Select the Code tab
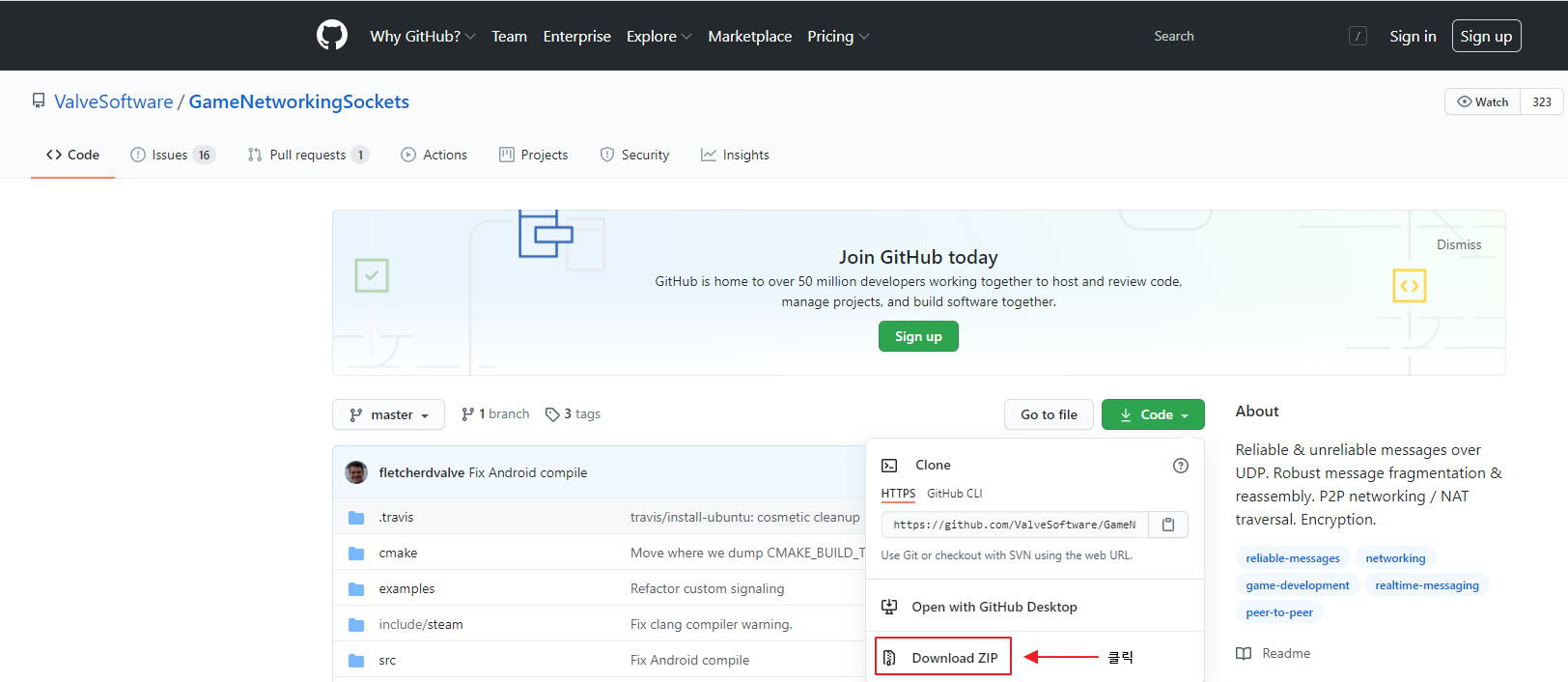 [72, 155]
